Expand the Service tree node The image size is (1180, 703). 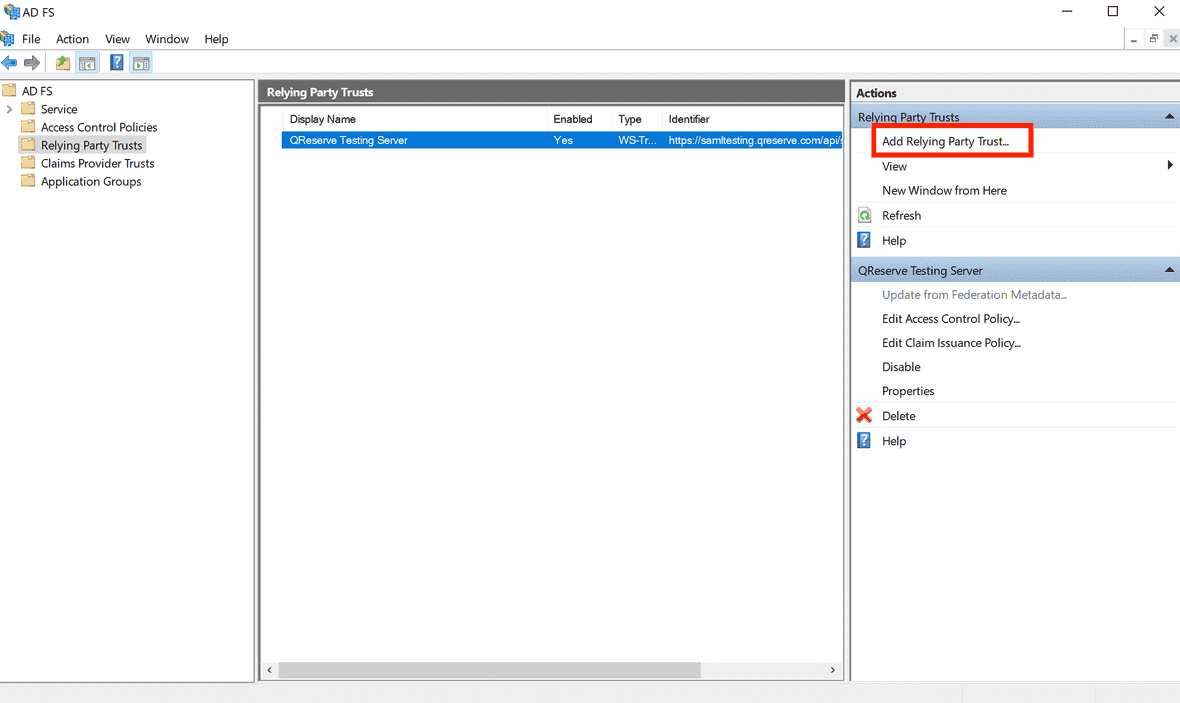click(9, 109)
